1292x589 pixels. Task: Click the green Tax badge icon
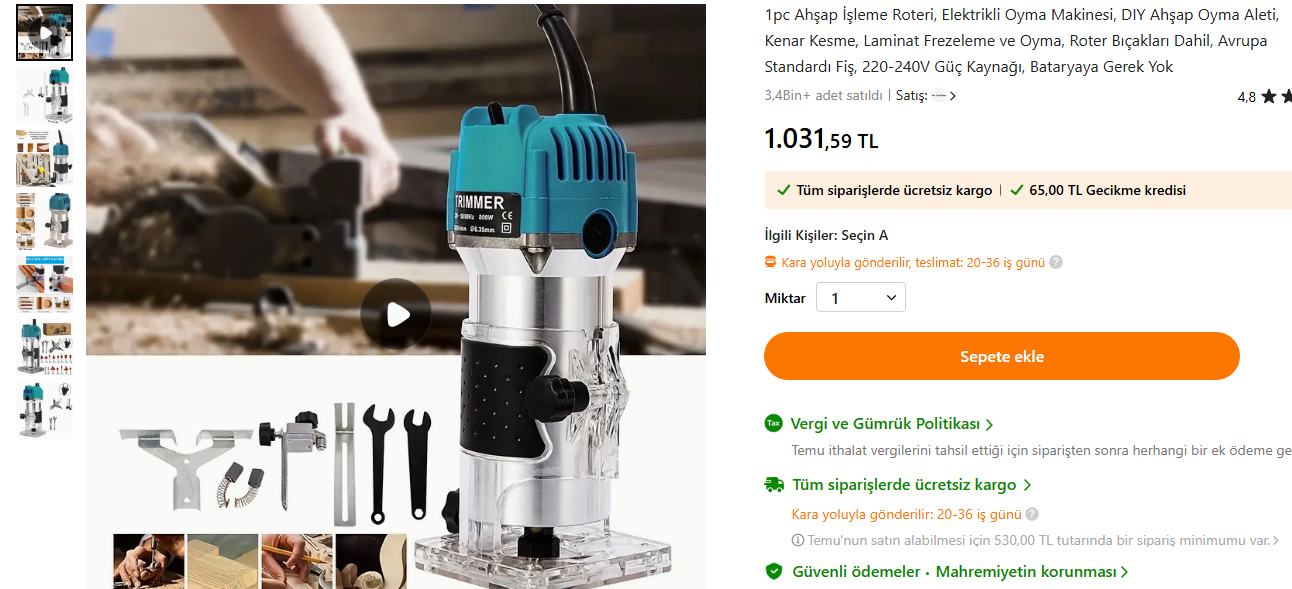pos(773,423)
